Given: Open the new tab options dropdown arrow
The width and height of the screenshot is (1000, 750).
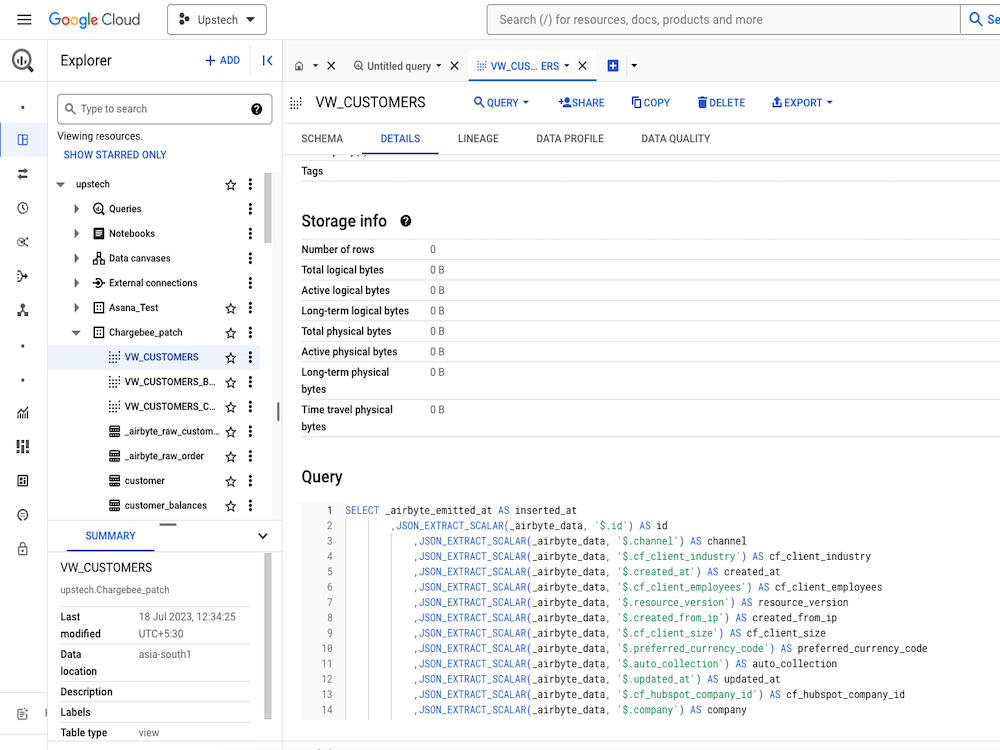Looking at the screenshot, I should pos(634,66).
